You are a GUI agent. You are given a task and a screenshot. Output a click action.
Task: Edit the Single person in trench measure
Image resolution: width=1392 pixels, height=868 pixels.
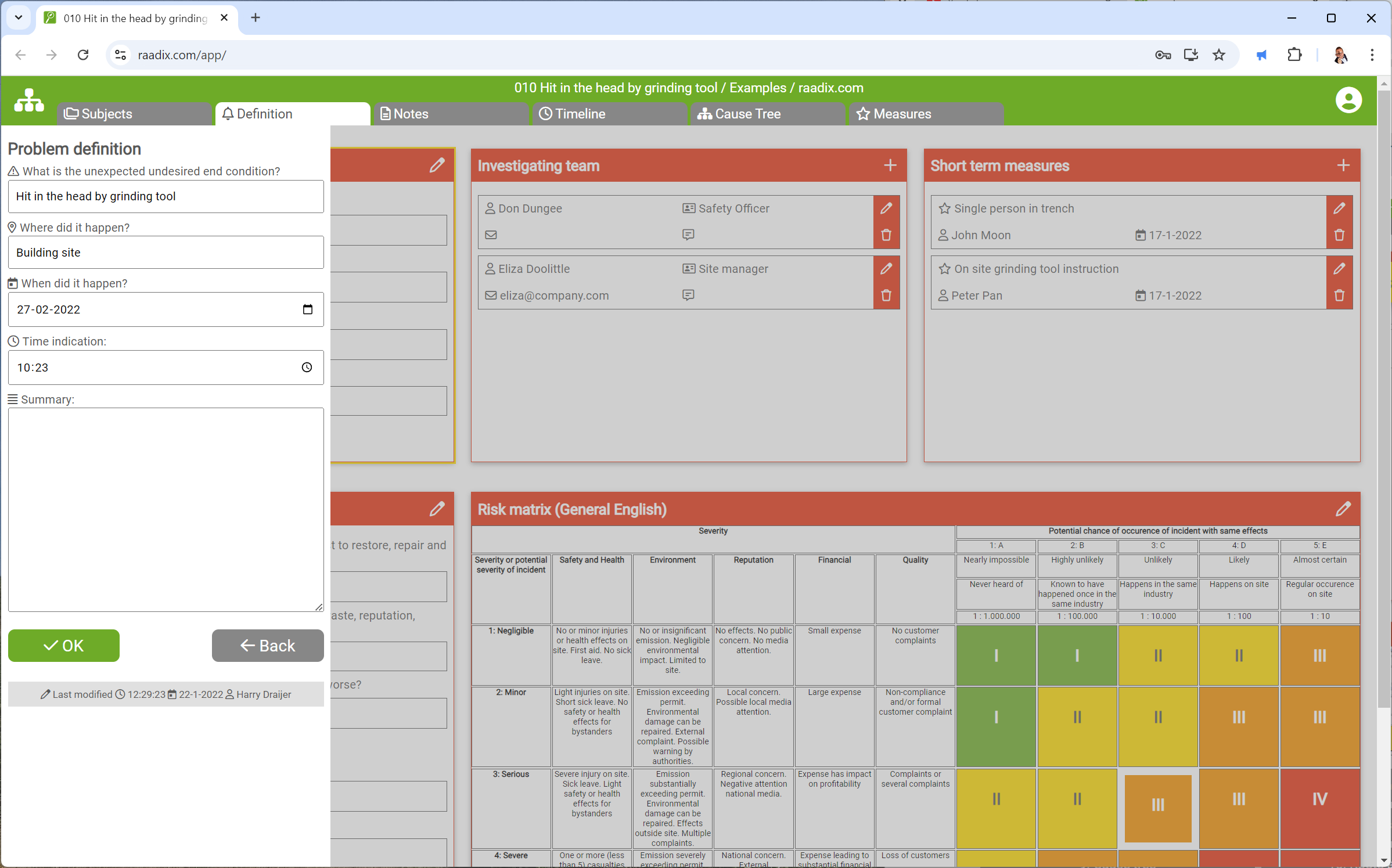coord(1339,208)
